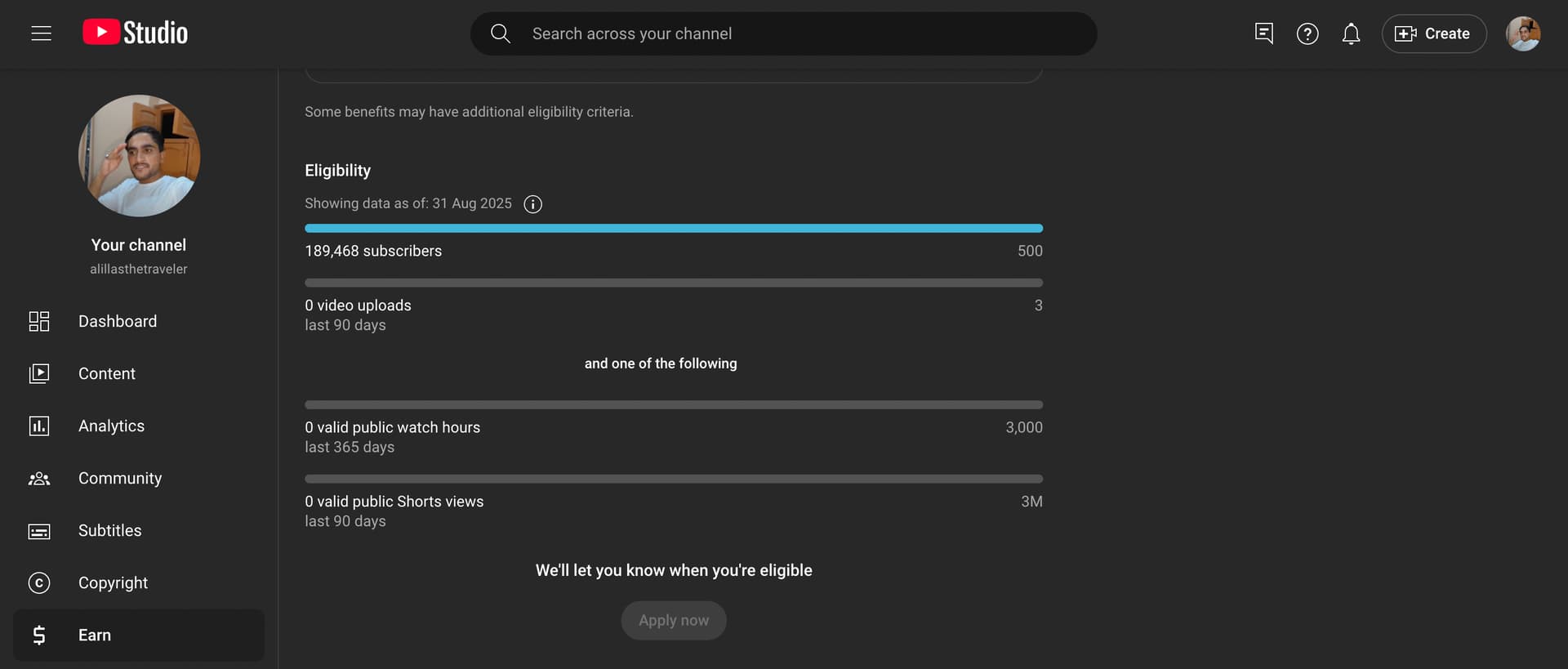
Task: Click the subscribers progress bar
Action: (673, 229)
